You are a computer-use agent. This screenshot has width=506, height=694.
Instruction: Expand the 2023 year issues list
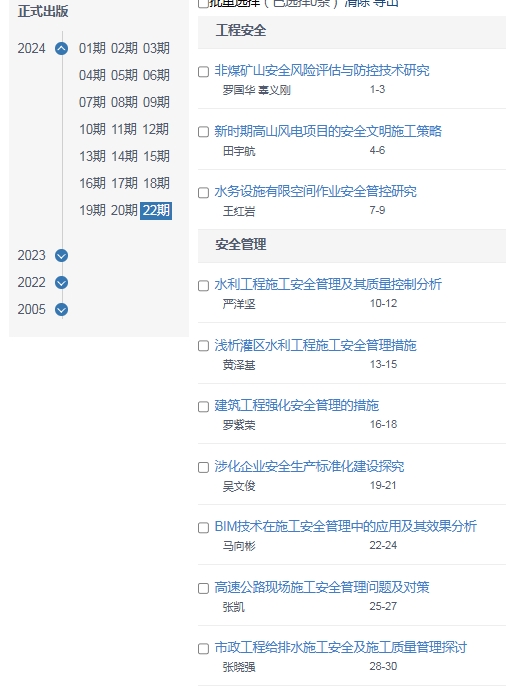point(62,255)
